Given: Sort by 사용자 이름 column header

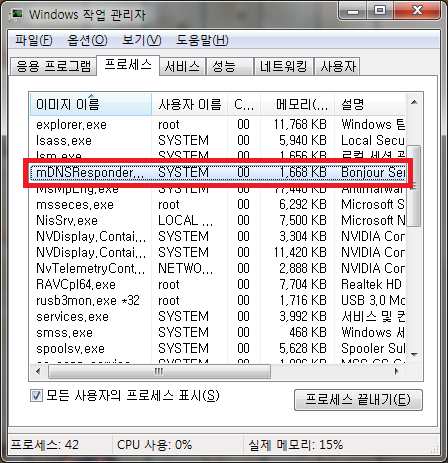Looking at the screenshot, I should coord(190,104).
